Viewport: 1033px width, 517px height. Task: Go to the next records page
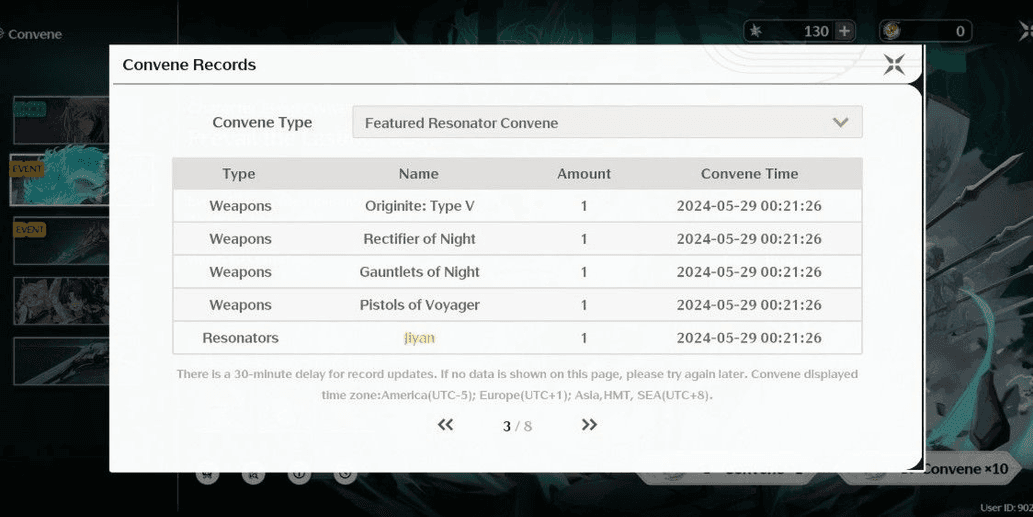[x=589, y=425]
